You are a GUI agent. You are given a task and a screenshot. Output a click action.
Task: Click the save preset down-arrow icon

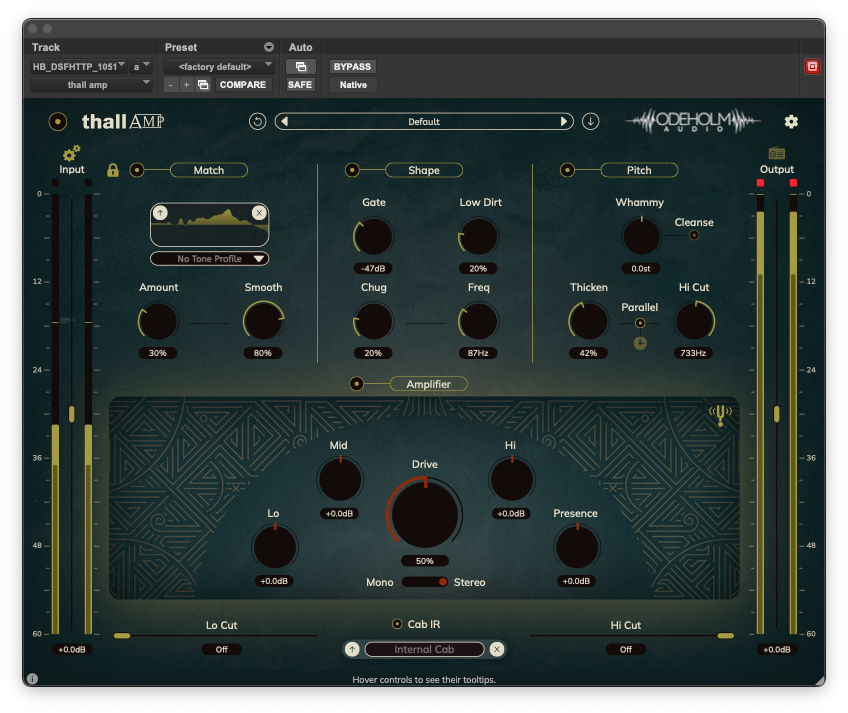tap(591, 122)
